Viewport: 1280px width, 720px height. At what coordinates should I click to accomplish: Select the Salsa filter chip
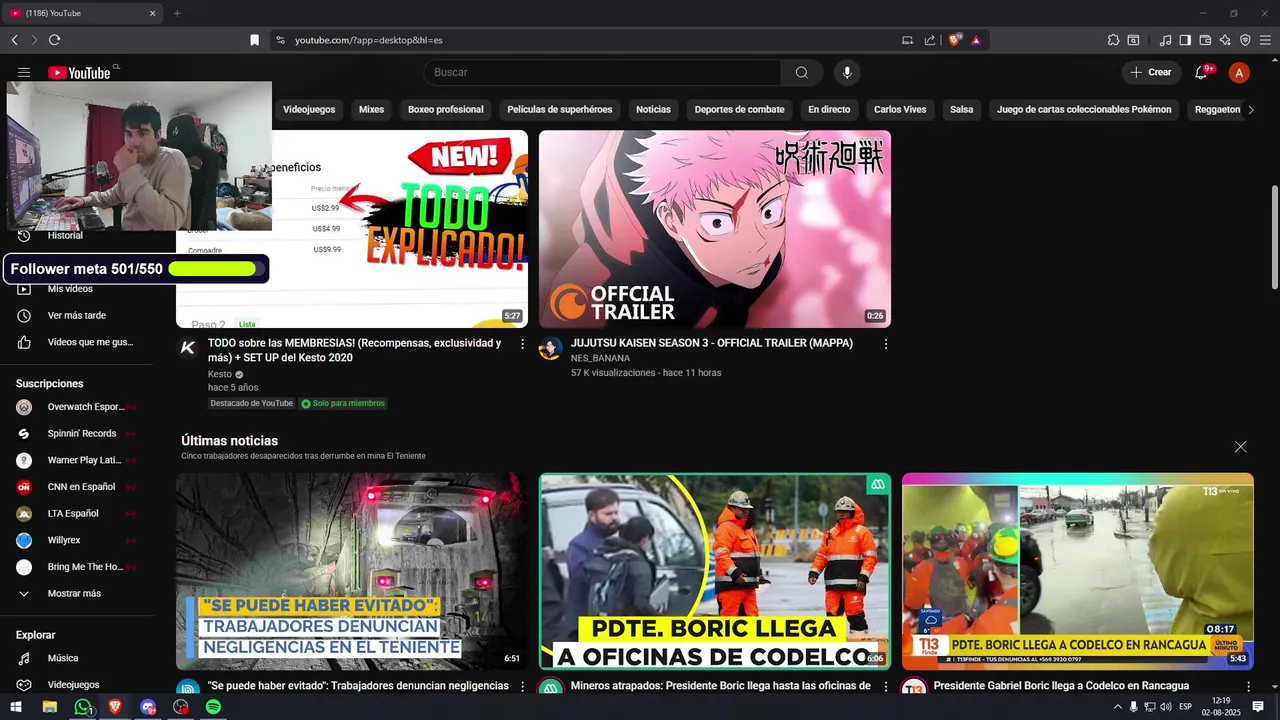[x=961, y=110]
